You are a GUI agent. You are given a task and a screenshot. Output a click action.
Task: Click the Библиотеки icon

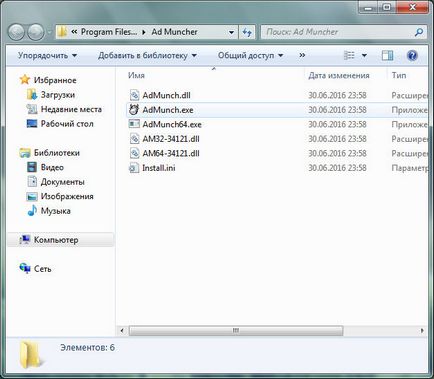(x=25, y=153)
